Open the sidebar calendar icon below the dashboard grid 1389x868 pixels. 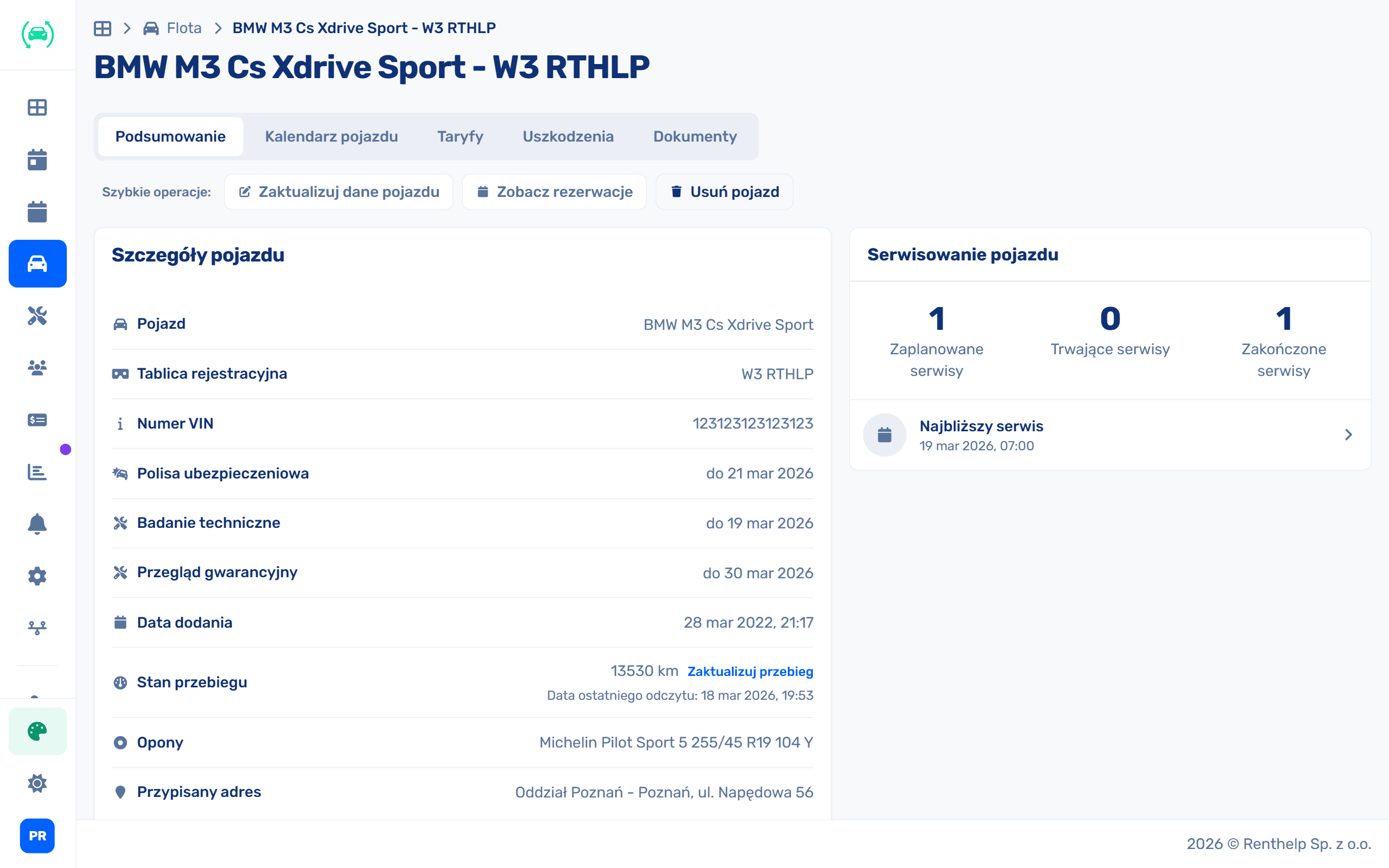tap(37, 159)
